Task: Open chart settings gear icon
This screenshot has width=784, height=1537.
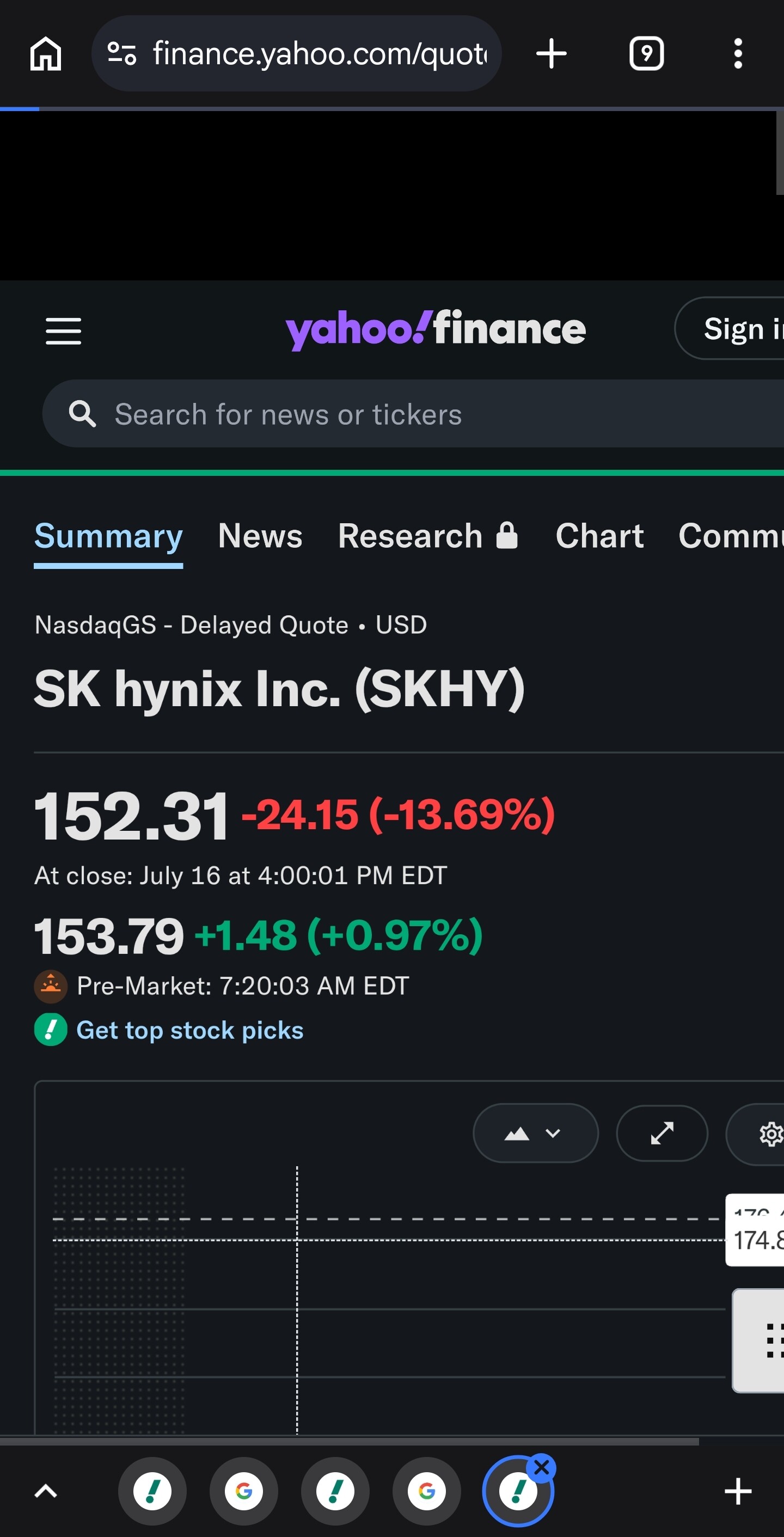Action: [770, 1134]
